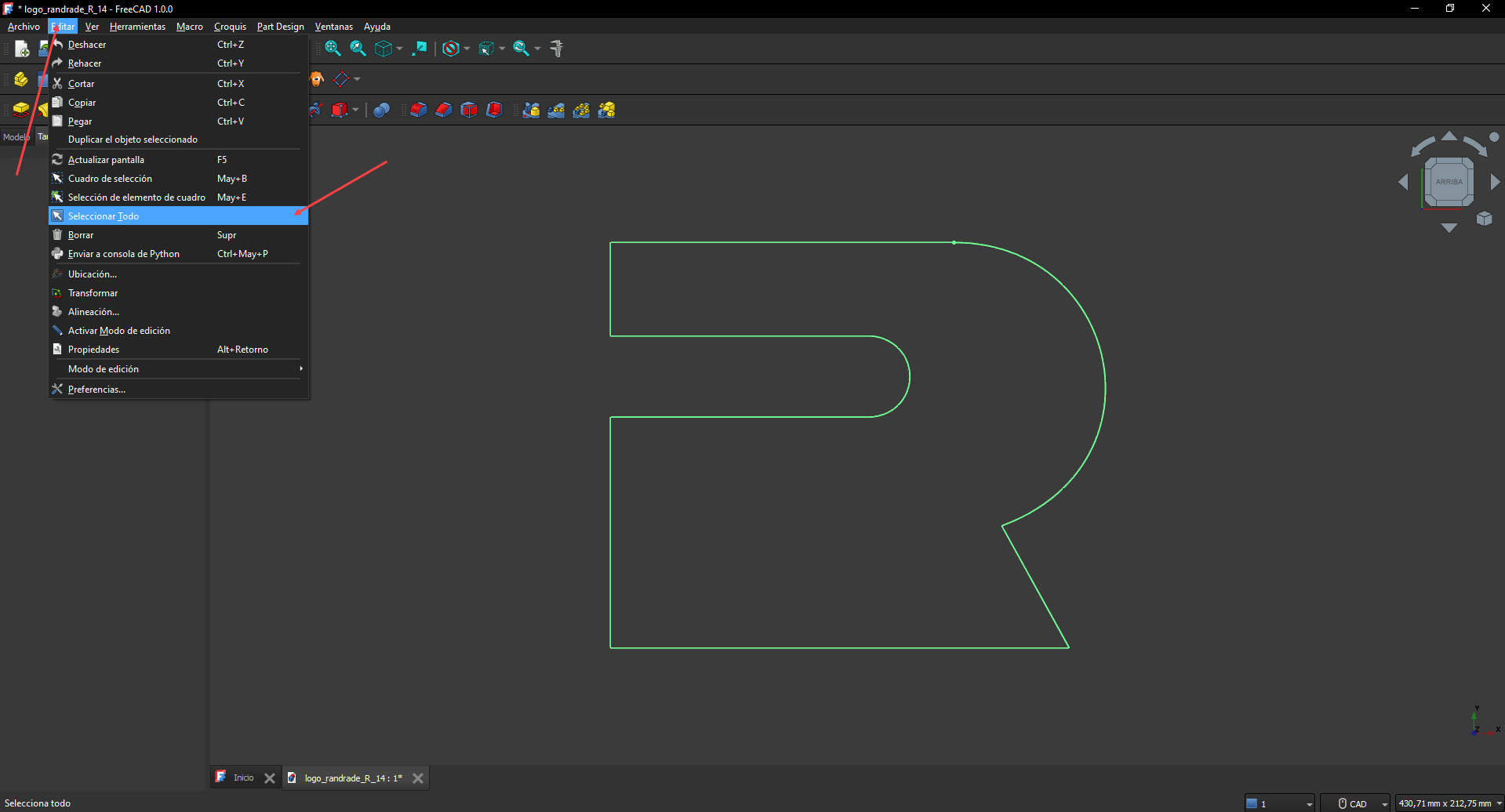Open the Macro menu
The height and width of the screenshot is (812, 1505).
tap(190, 27)
